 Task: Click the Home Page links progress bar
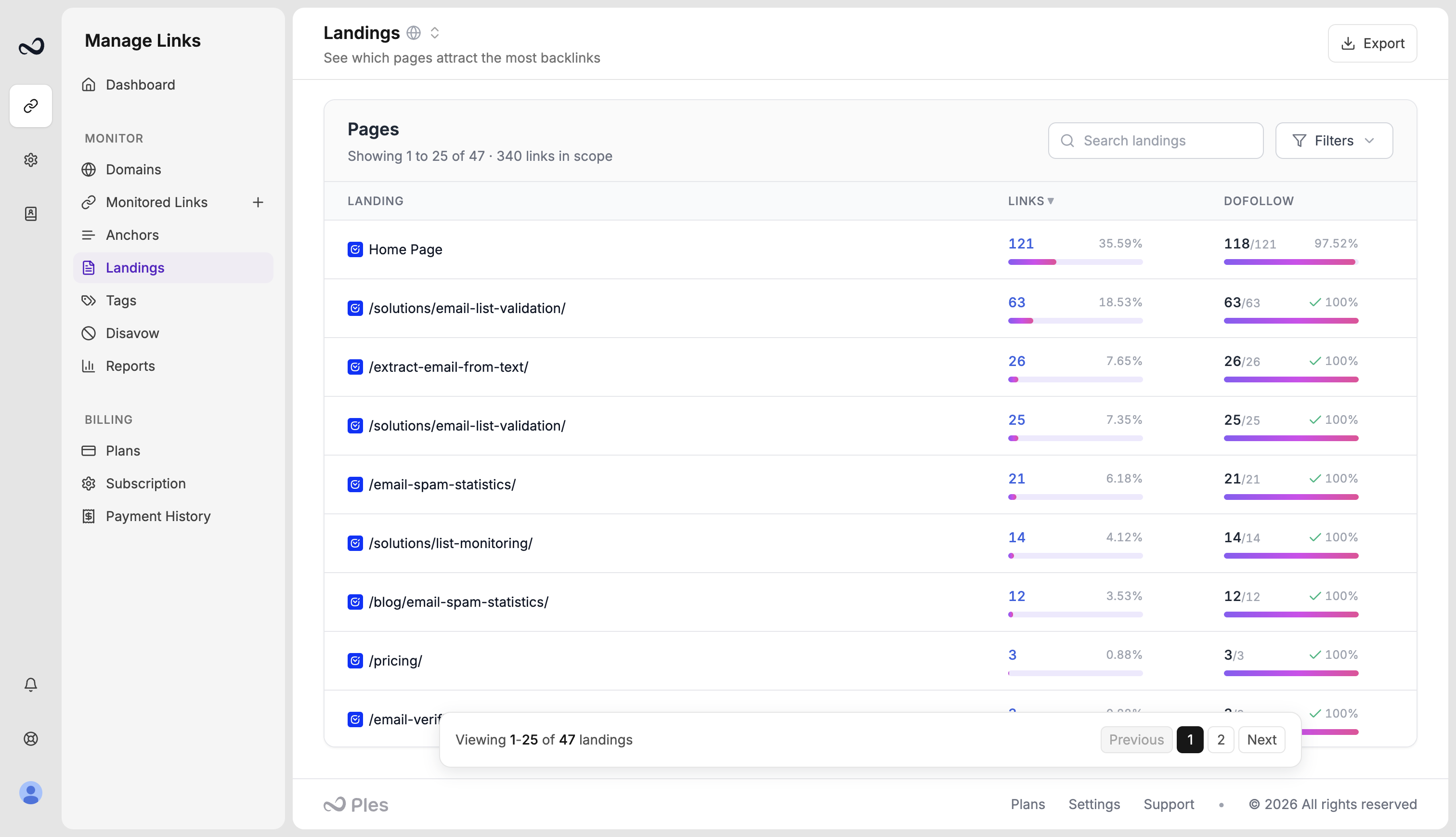pyautogui.click(x=1075, y=262)
